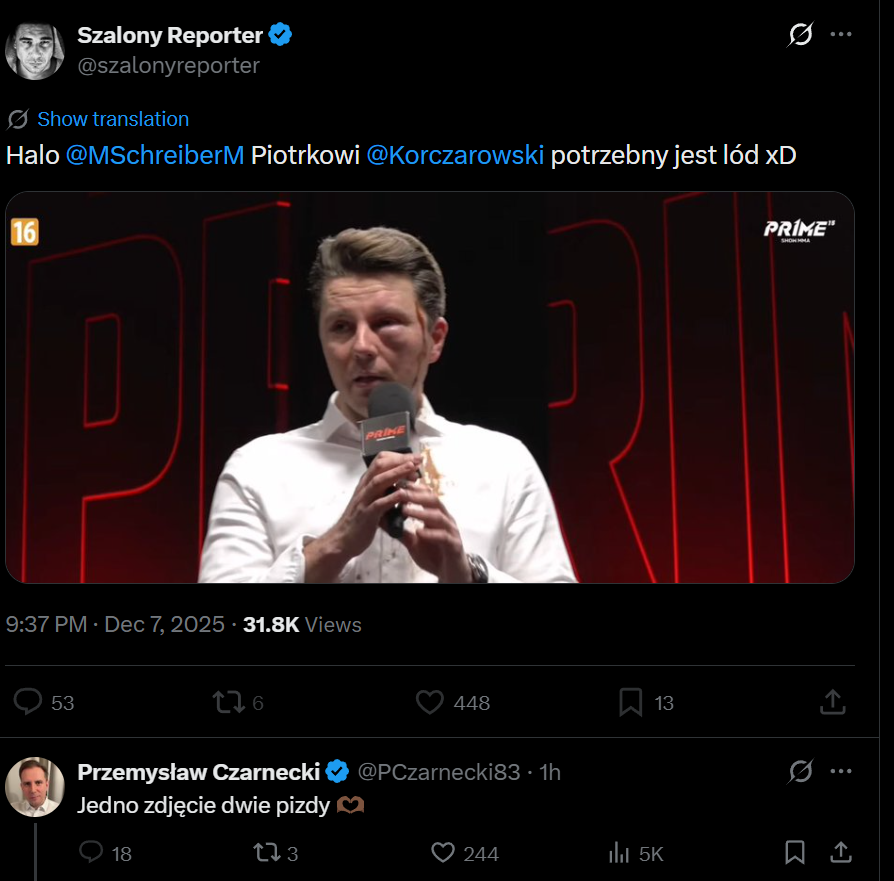
Task: Click Show translation link
Action: click(x=112, y=119)
